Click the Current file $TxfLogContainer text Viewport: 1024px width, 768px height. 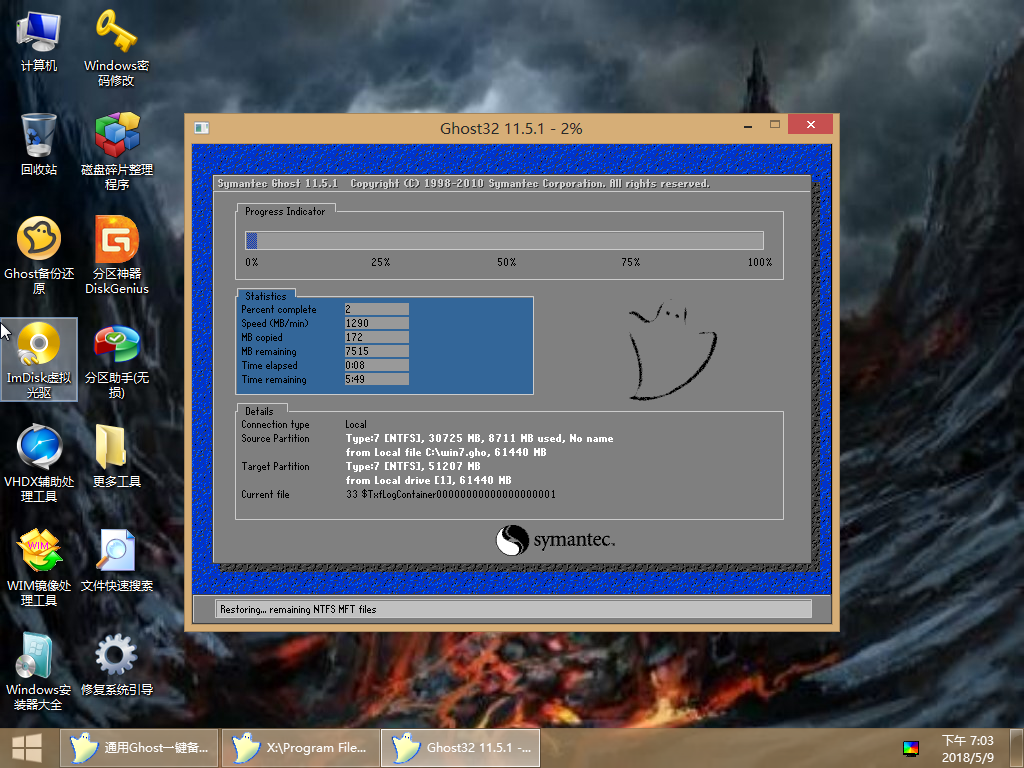click(451, 494)
